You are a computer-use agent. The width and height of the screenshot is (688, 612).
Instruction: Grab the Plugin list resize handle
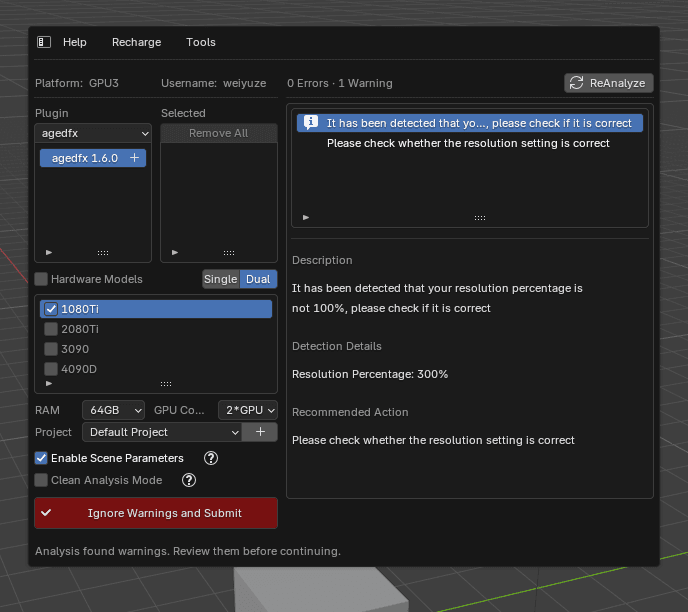tap(103, 253)
